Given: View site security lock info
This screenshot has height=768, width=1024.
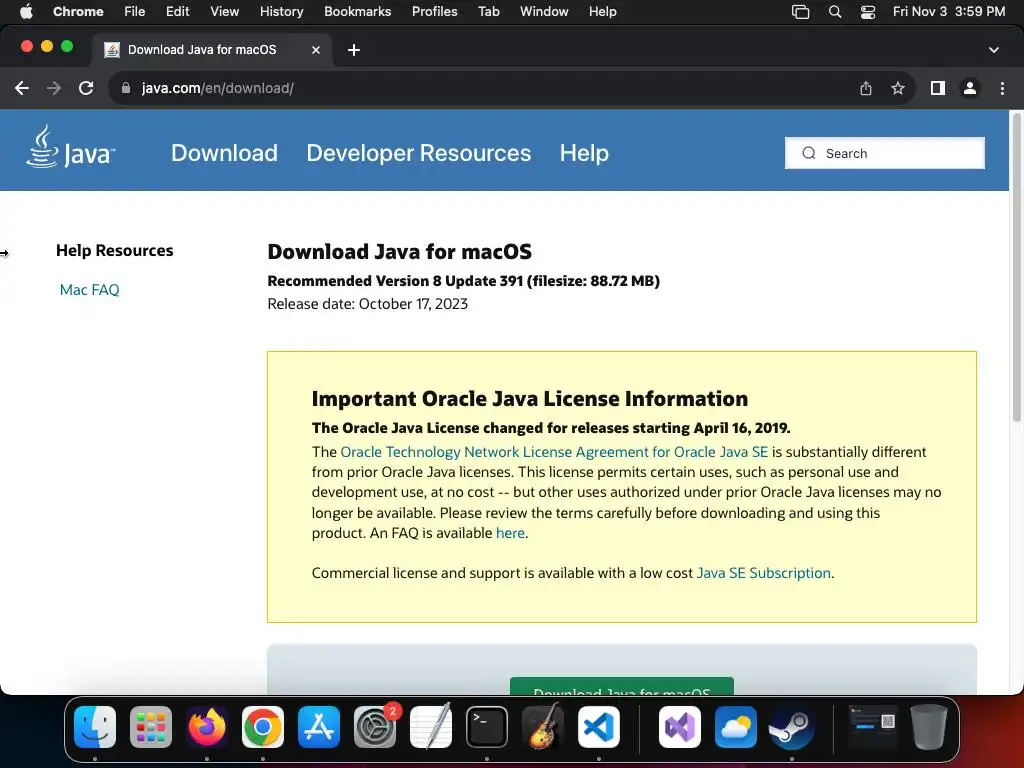Looking at the screenshot, I should (x=126, y=88).
